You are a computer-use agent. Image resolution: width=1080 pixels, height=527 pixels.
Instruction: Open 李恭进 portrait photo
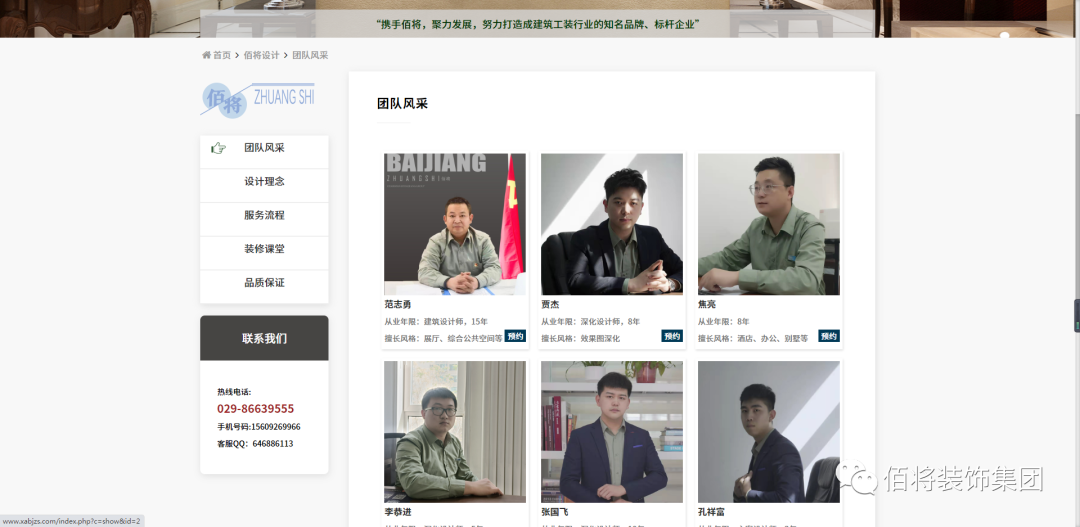[x=455, y=432]
